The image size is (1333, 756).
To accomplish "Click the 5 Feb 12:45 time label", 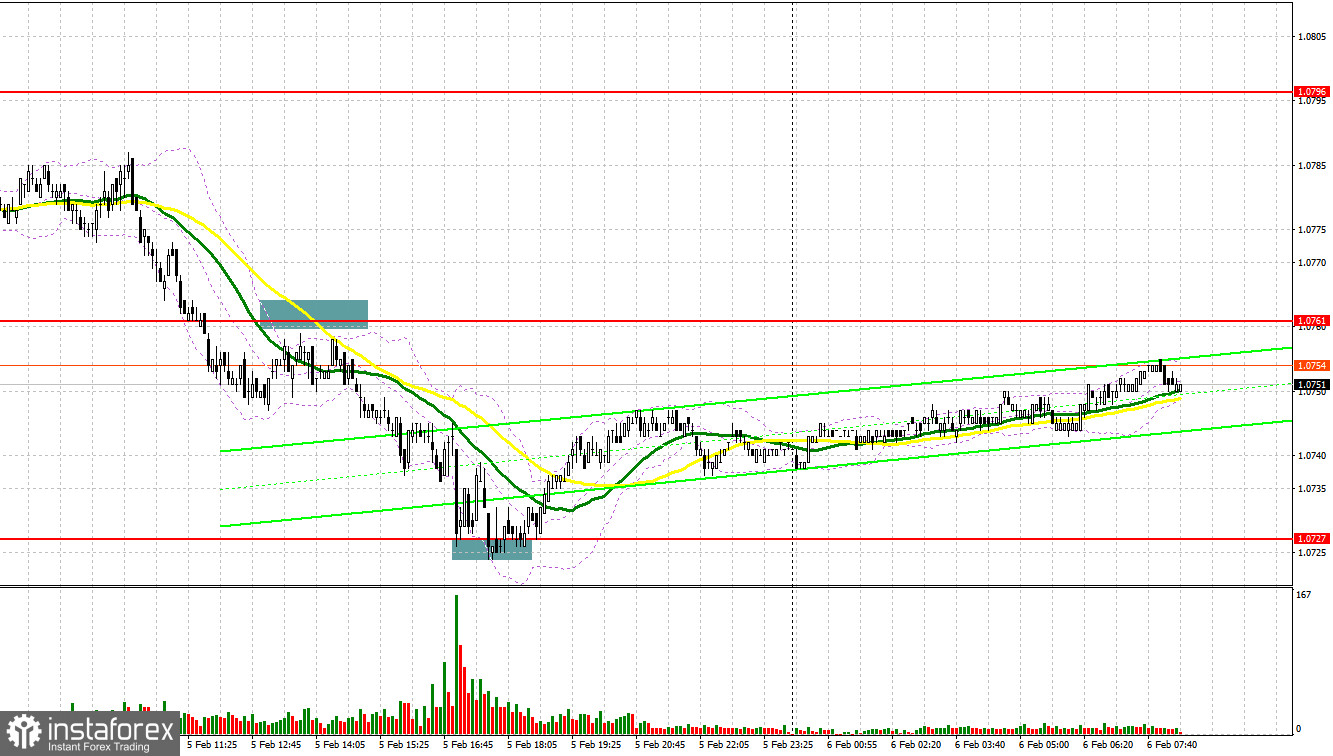I will click(276, 745).
